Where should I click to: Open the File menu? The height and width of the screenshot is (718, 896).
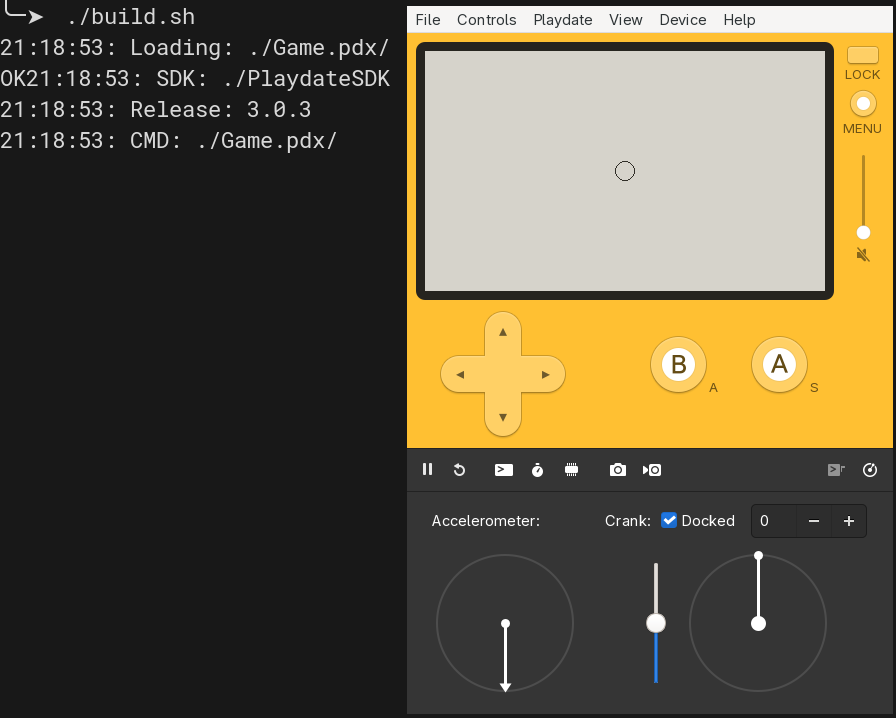click(427, 19)
